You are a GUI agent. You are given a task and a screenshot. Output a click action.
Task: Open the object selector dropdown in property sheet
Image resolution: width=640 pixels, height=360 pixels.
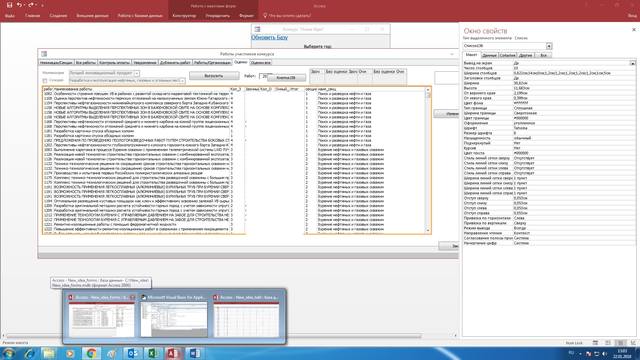549,46
